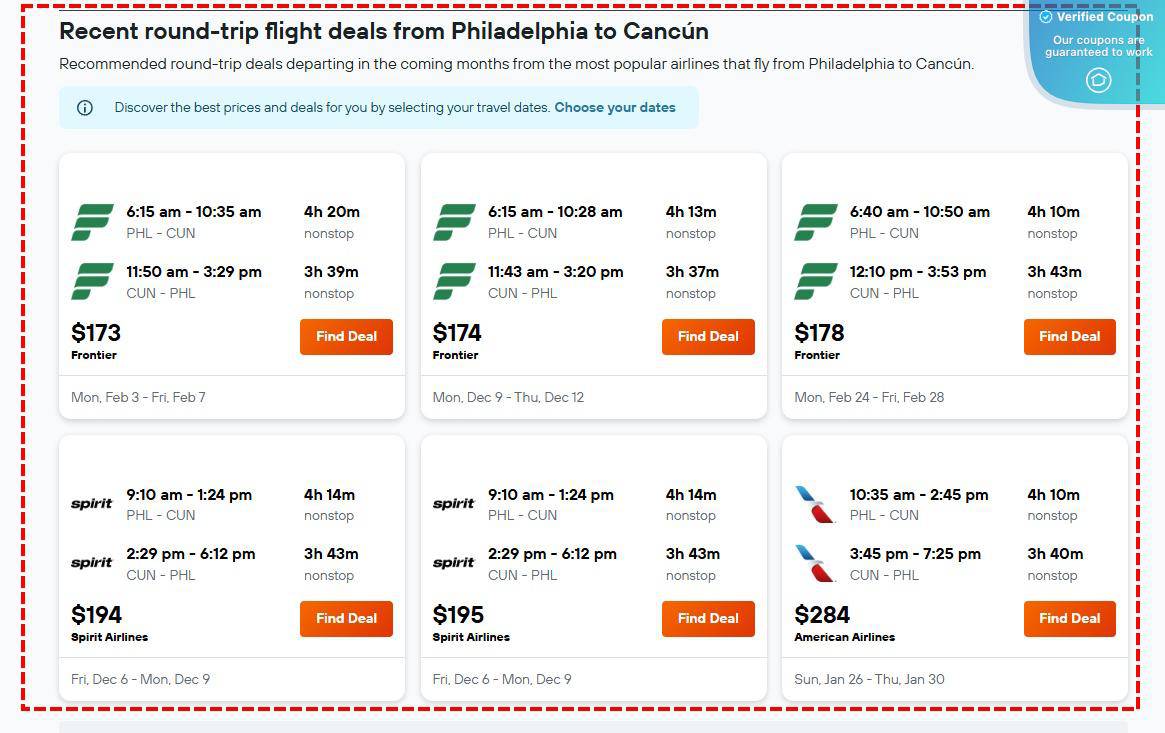Click Find Deal for the $194 Spirit Airlines fare
This screenshot has width=1165, height=733.
[346, 619]
